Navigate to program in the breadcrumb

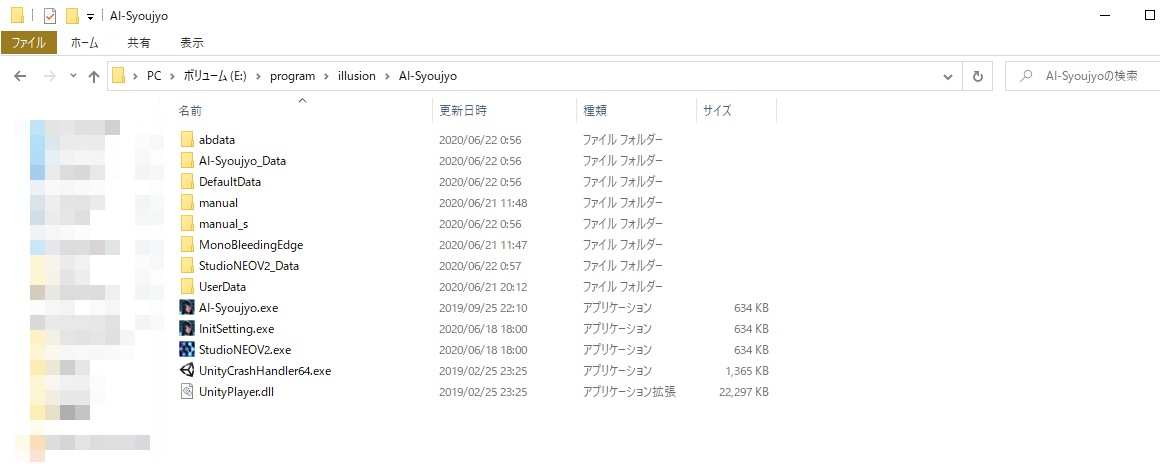[x=291, y=75]
